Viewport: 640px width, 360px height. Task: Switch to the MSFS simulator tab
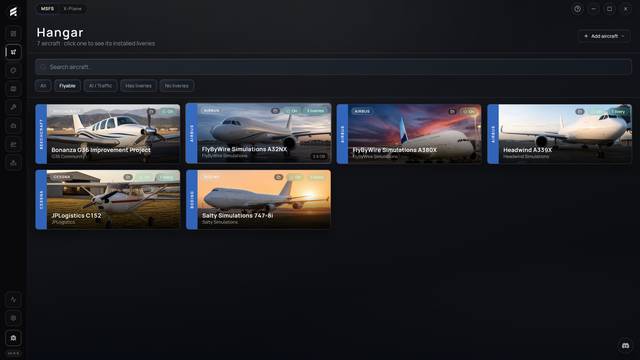[x=47, y=9]
